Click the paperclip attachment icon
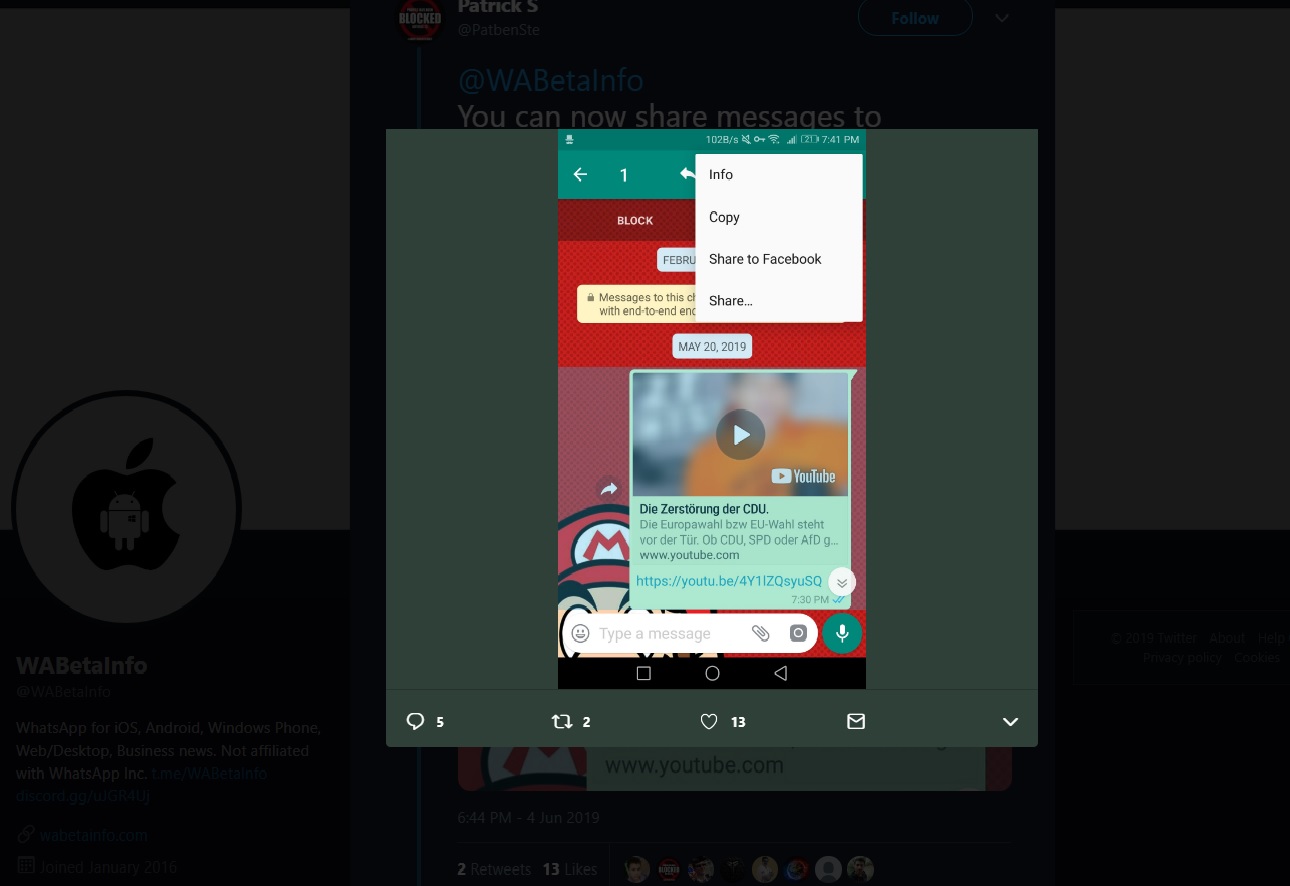 [x=760, y=633]
